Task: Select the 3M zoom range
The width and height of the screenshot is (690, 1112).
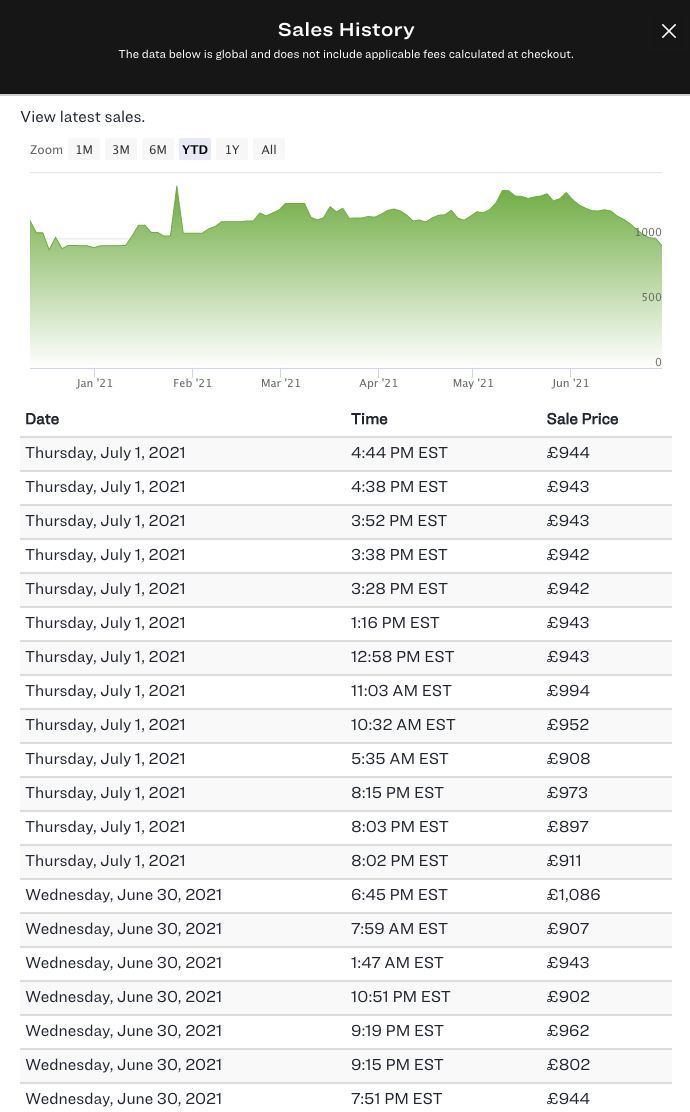Action: [x=121, y=150]
